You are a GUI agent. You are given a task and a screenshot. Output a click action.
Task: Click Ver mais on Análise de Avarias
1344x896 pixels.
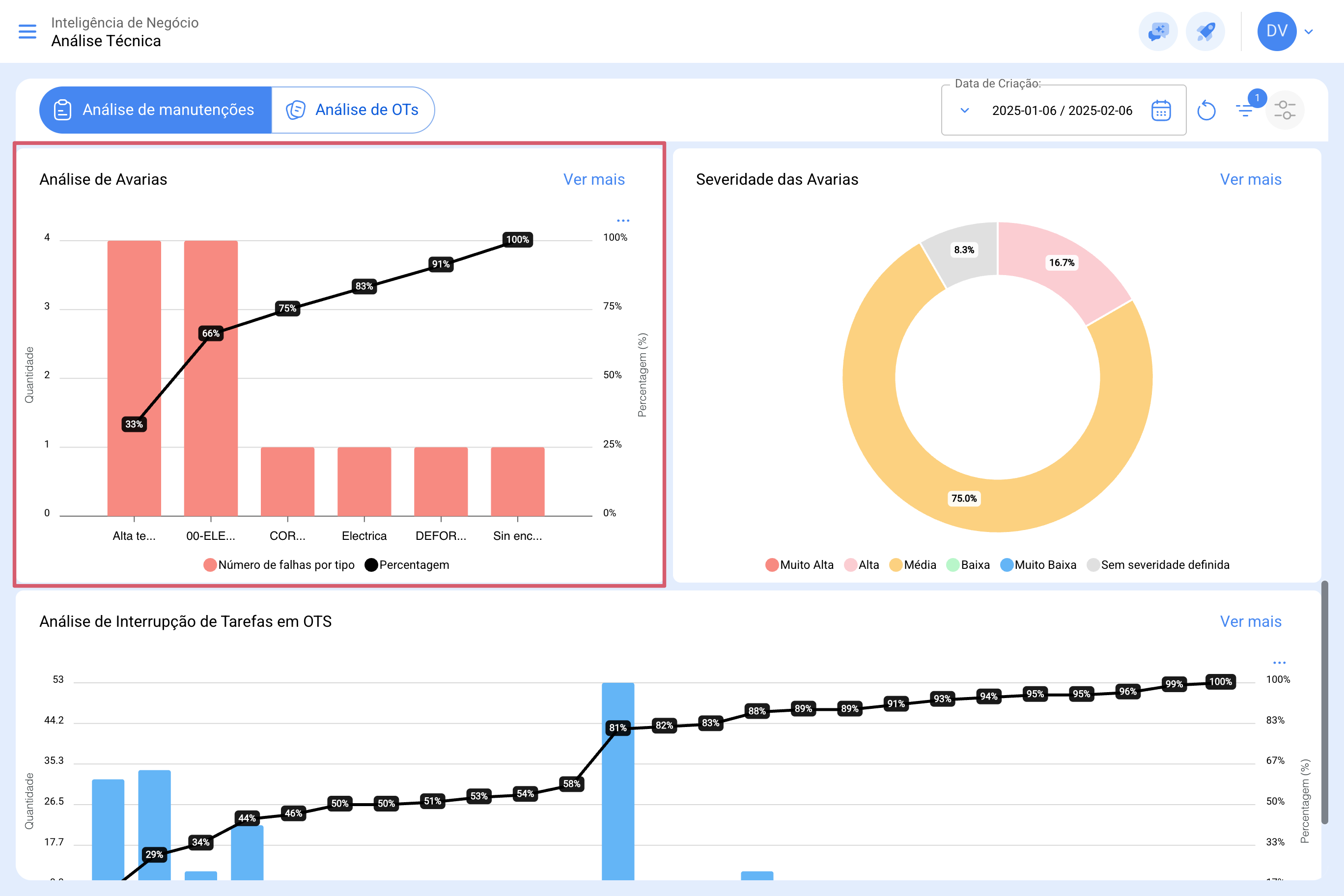tap(594, 179)
